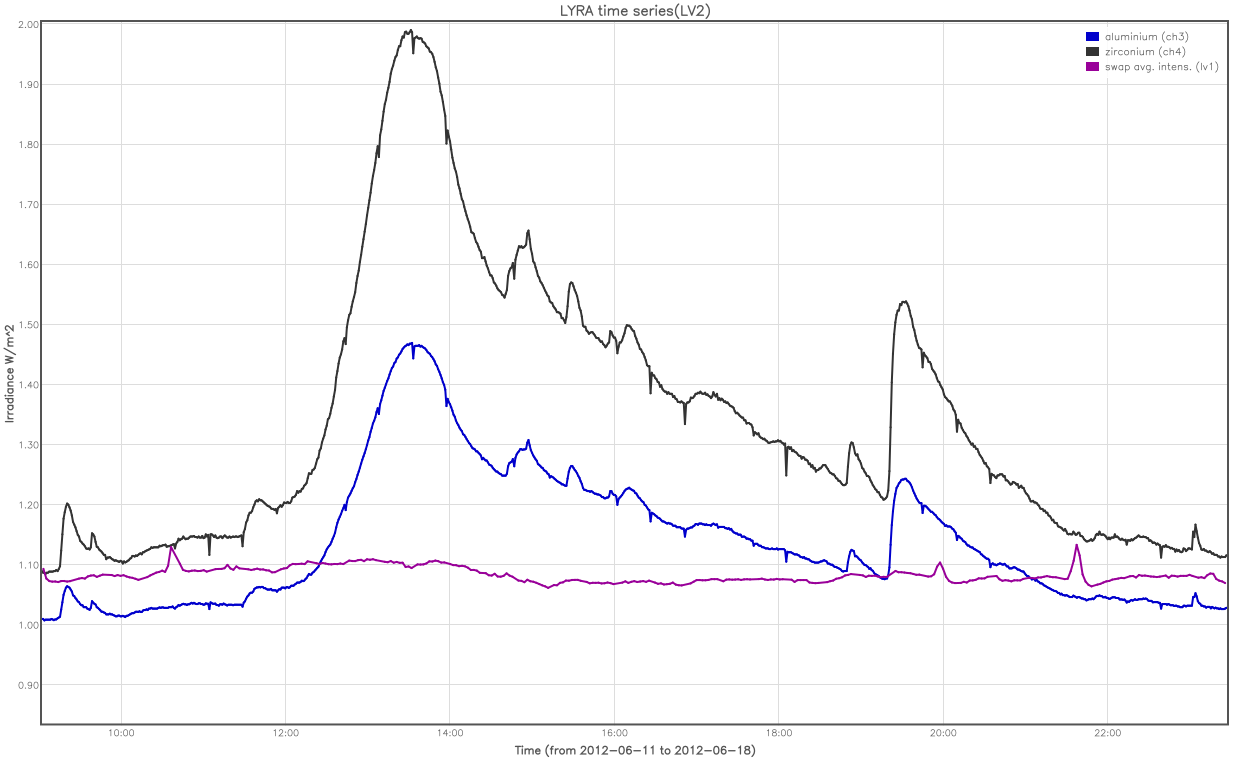
Task: Click the aluminium curve's peak near 13:30
Action: (411, 344)
